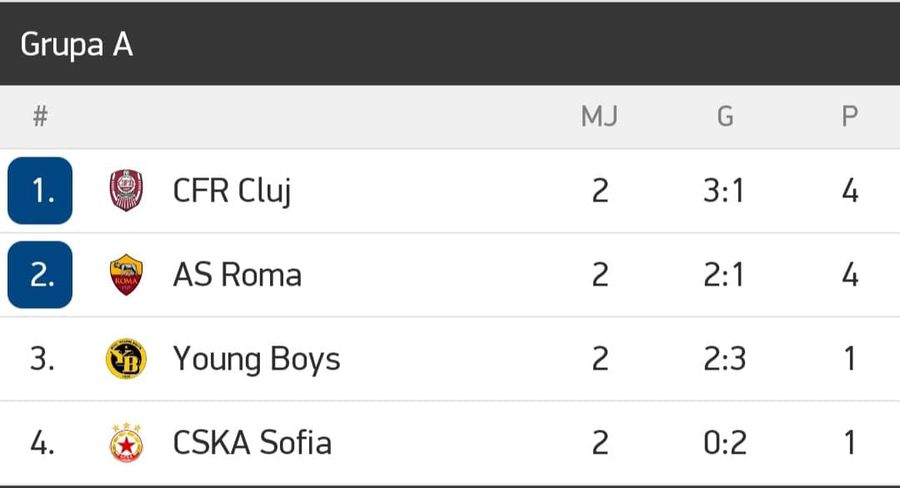This screenshot has width=900, height=488.
Task: Click CFR Cluj goal ratio 3:1
Action: tap(724, 191)
